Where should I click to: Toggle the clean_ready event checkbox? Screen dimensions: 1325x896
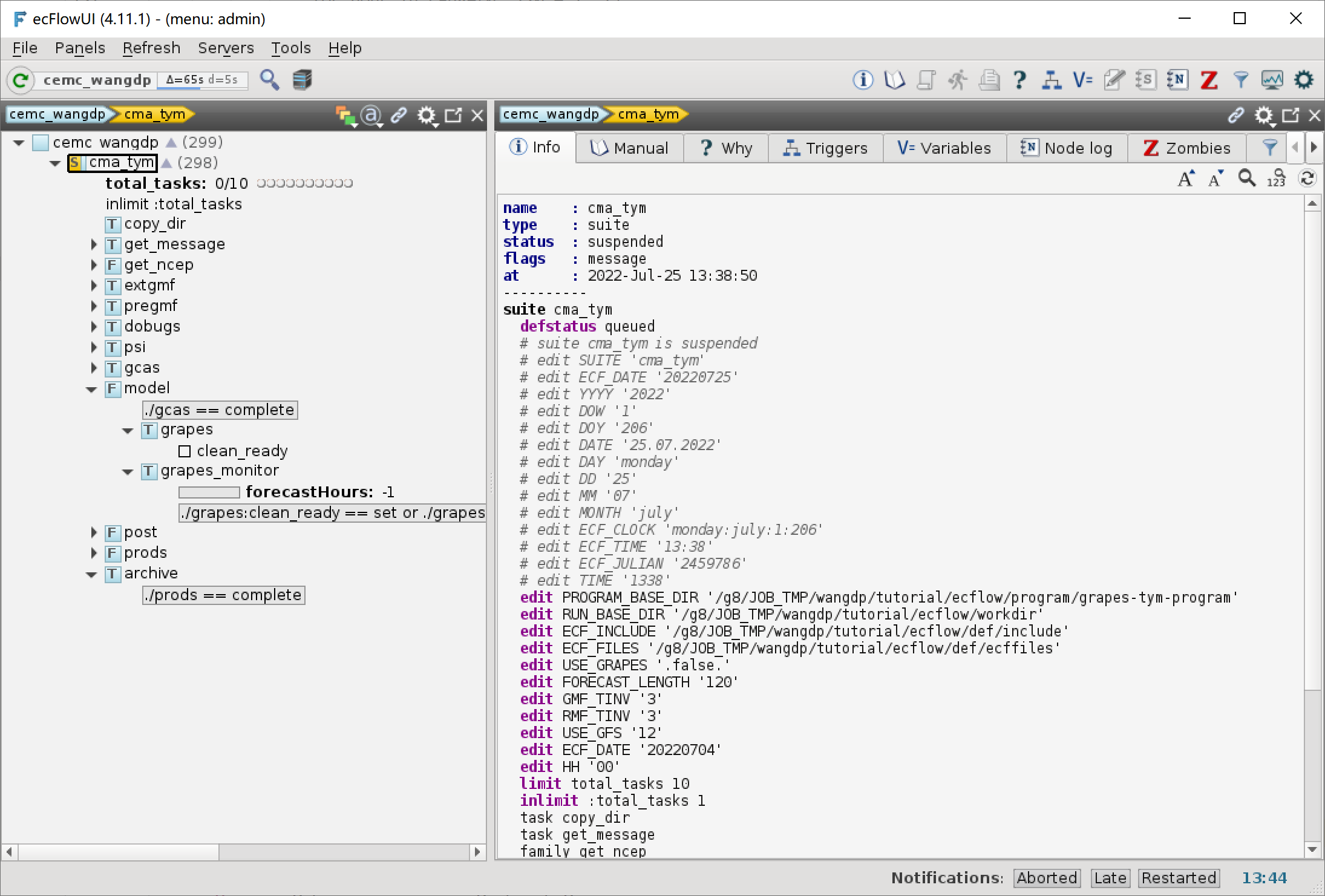(185, 451)
